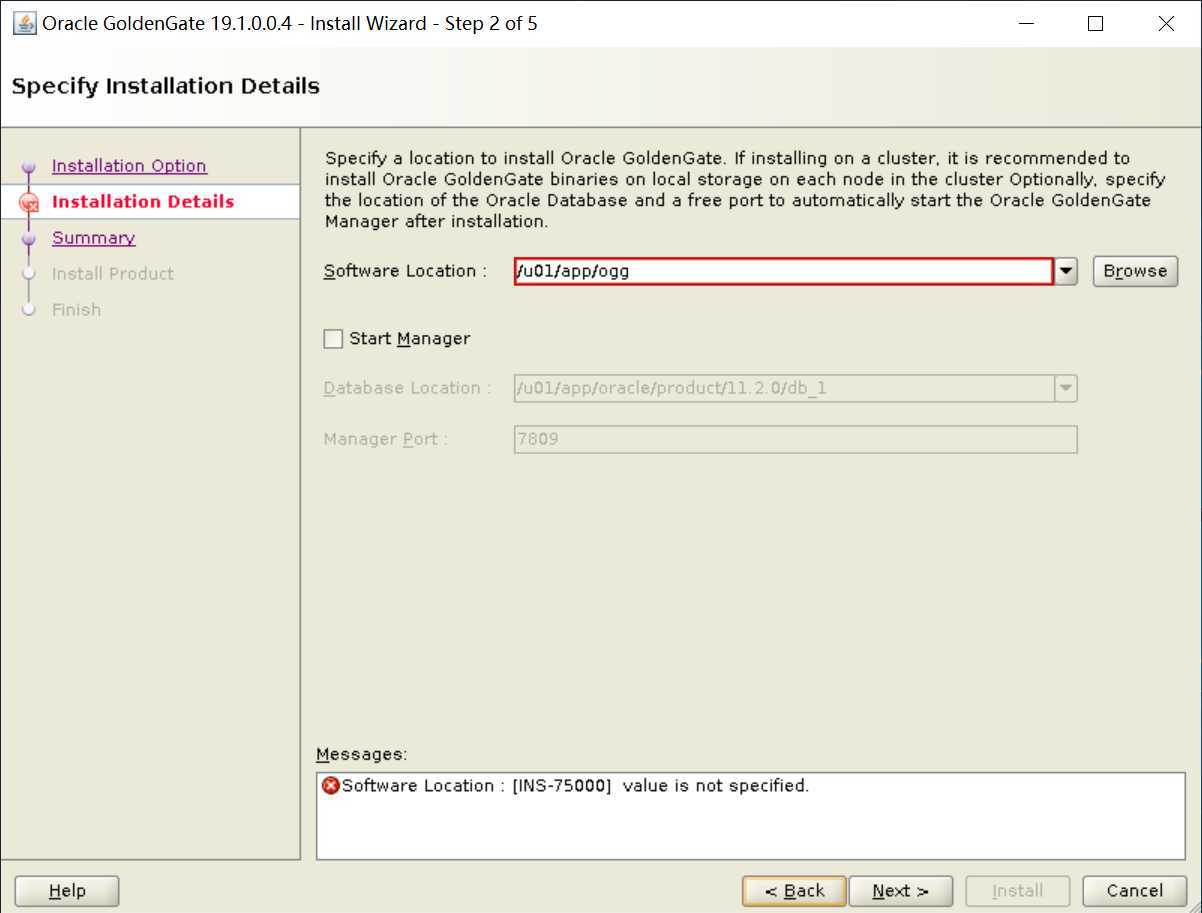Click the Help button
The image size is (1202, 913).
67,891
